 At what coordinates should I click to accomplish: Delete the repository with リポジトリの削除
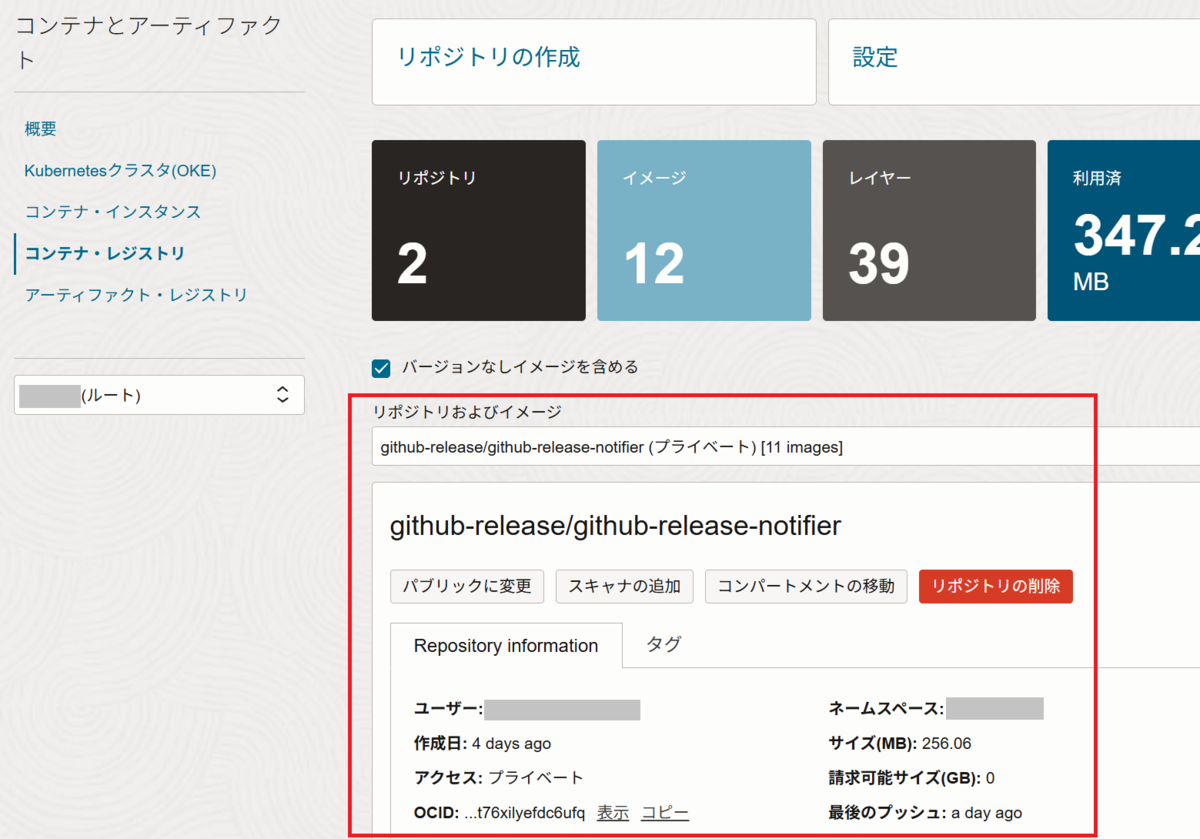click(x=995, y=587)
